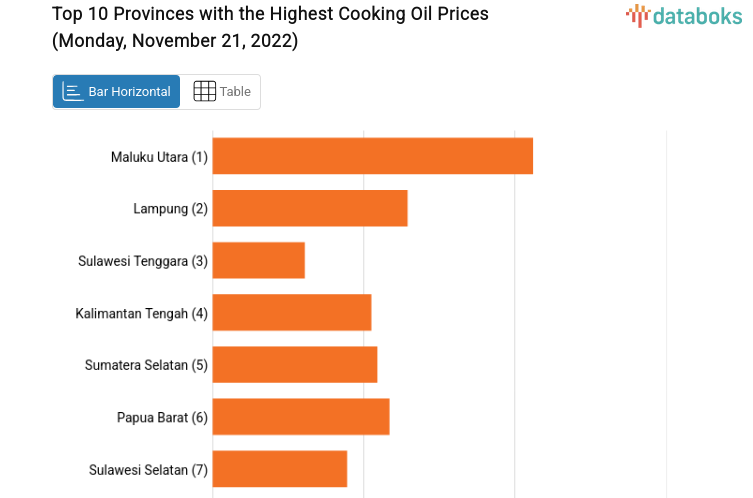Switch to Bar Horizontal view
The width and height of the screenshot is (753, 498).
pyautogui.click(x=117, y=92)
